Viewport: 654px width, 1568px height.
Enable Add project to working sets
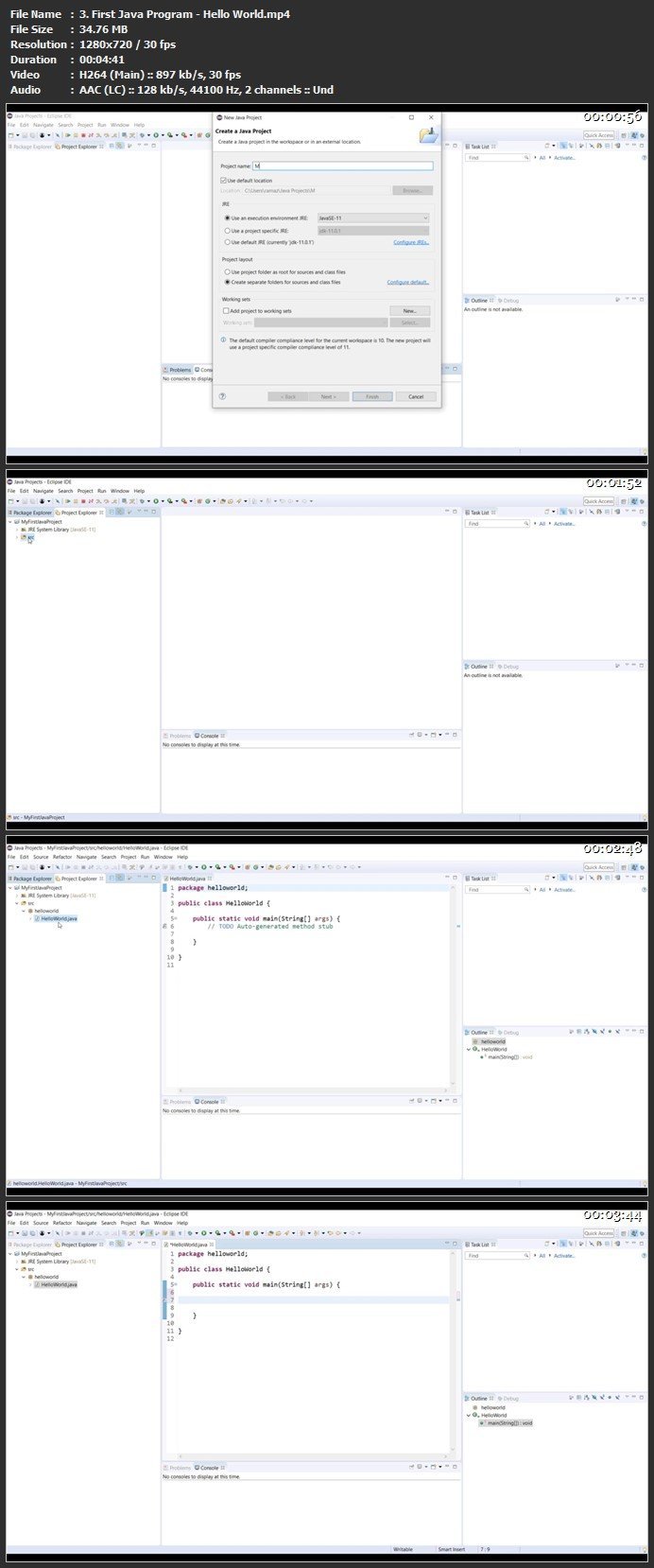pos(225,310)
